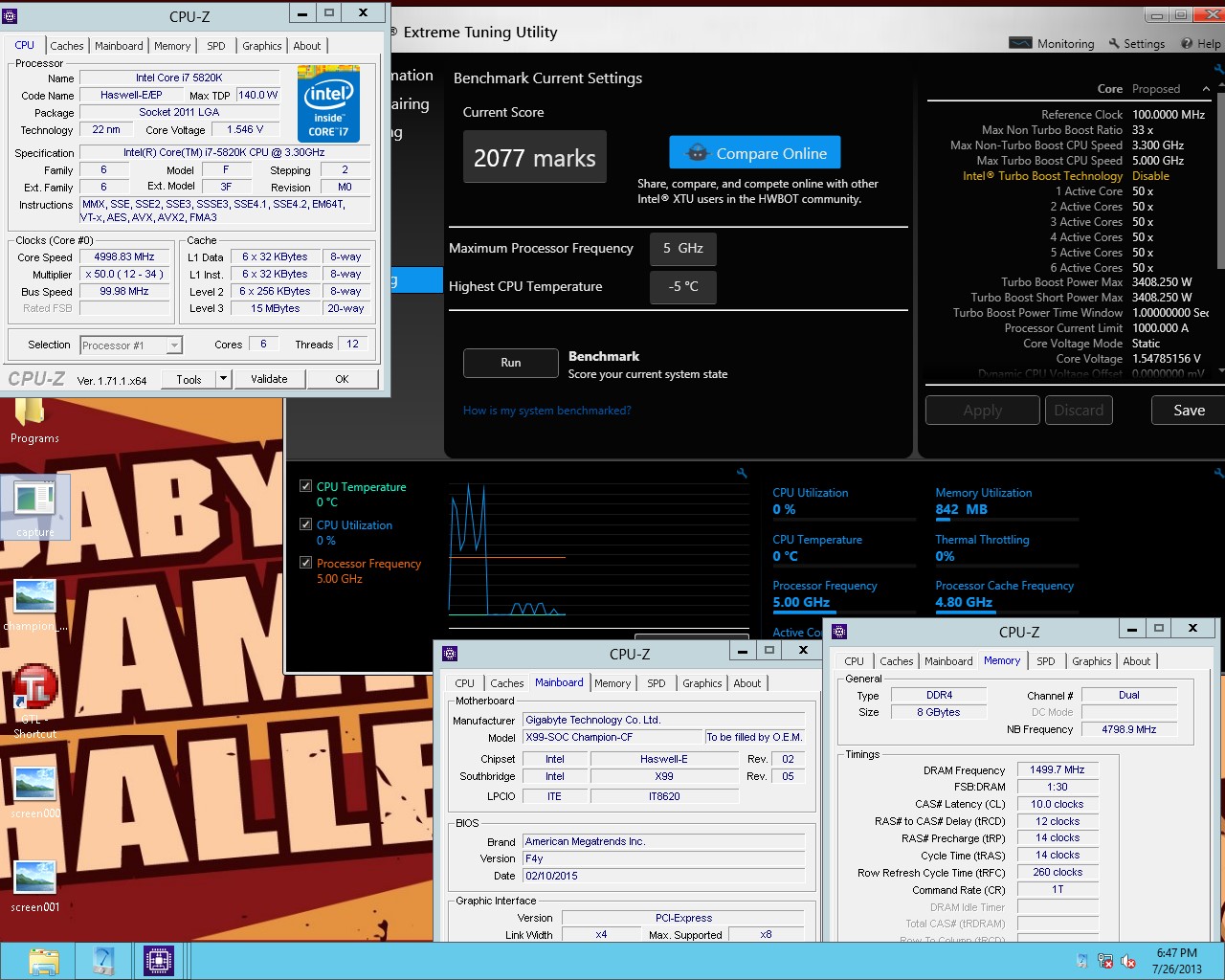Screen dimensions: 1225x980
Task: Click the second pinned taskbar application icon
Action: pyautogui.click(x=103, y=961)
